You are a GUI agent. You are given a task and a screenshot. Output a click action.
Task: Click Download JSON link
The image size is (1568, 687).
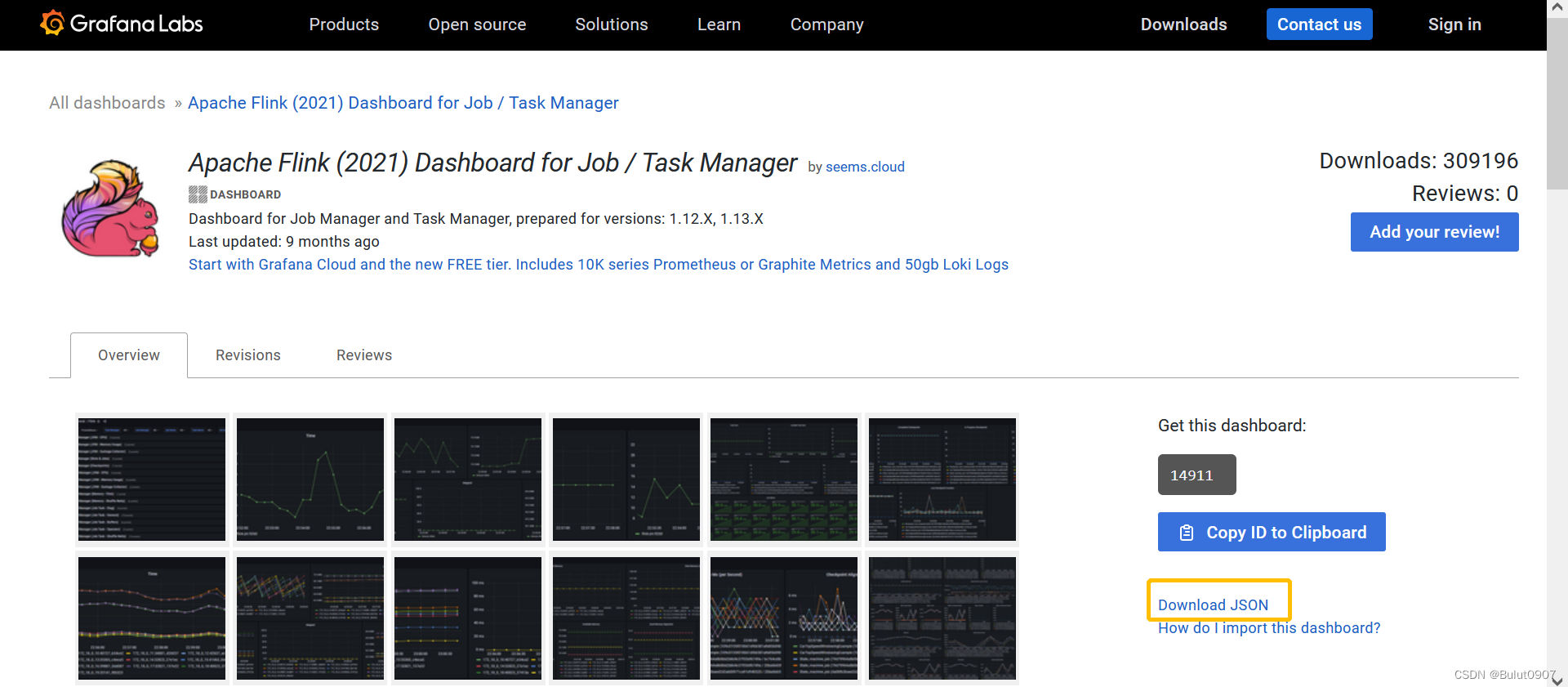(x=1213, y=605)
